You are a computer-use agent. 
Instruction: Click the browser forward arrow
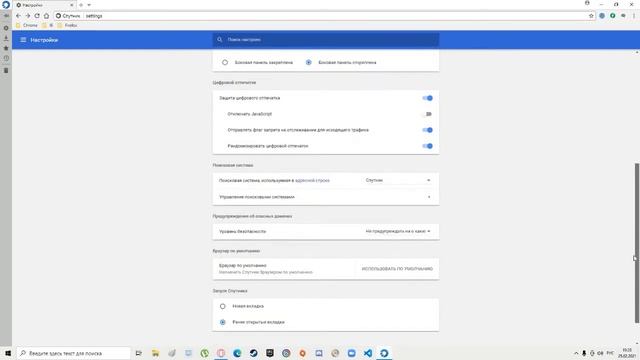tap(28, 16)
